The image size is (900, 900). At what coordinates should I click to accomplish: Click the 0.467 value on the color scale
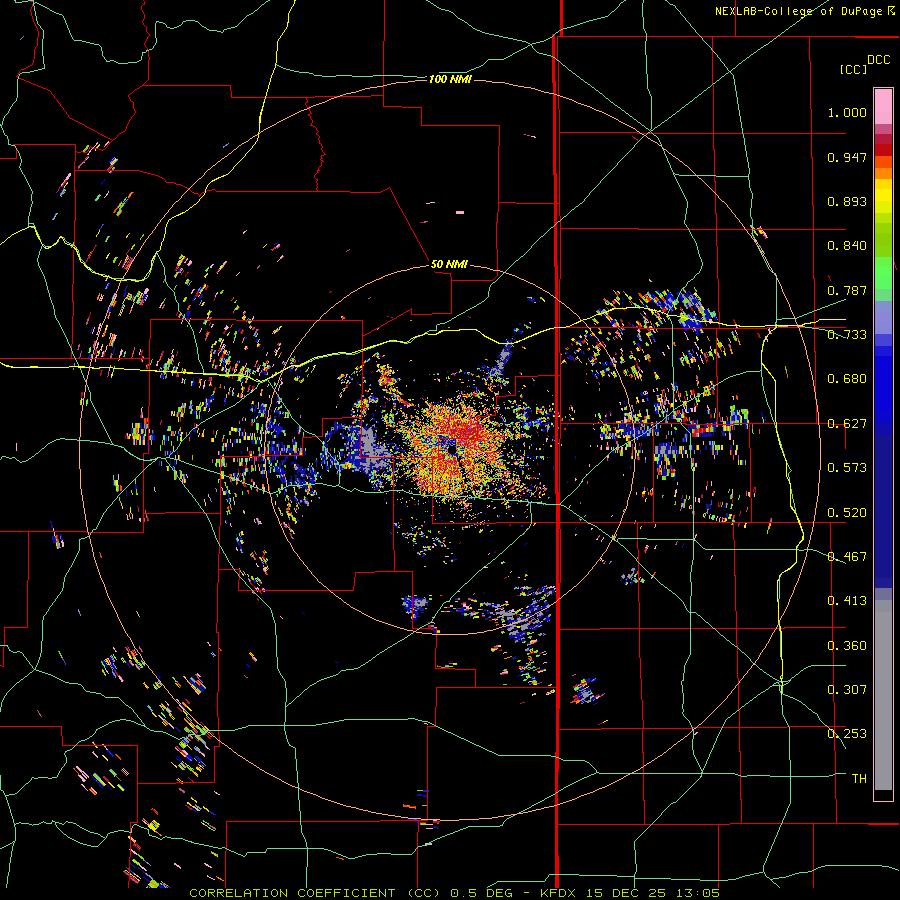tap(847, 557)
